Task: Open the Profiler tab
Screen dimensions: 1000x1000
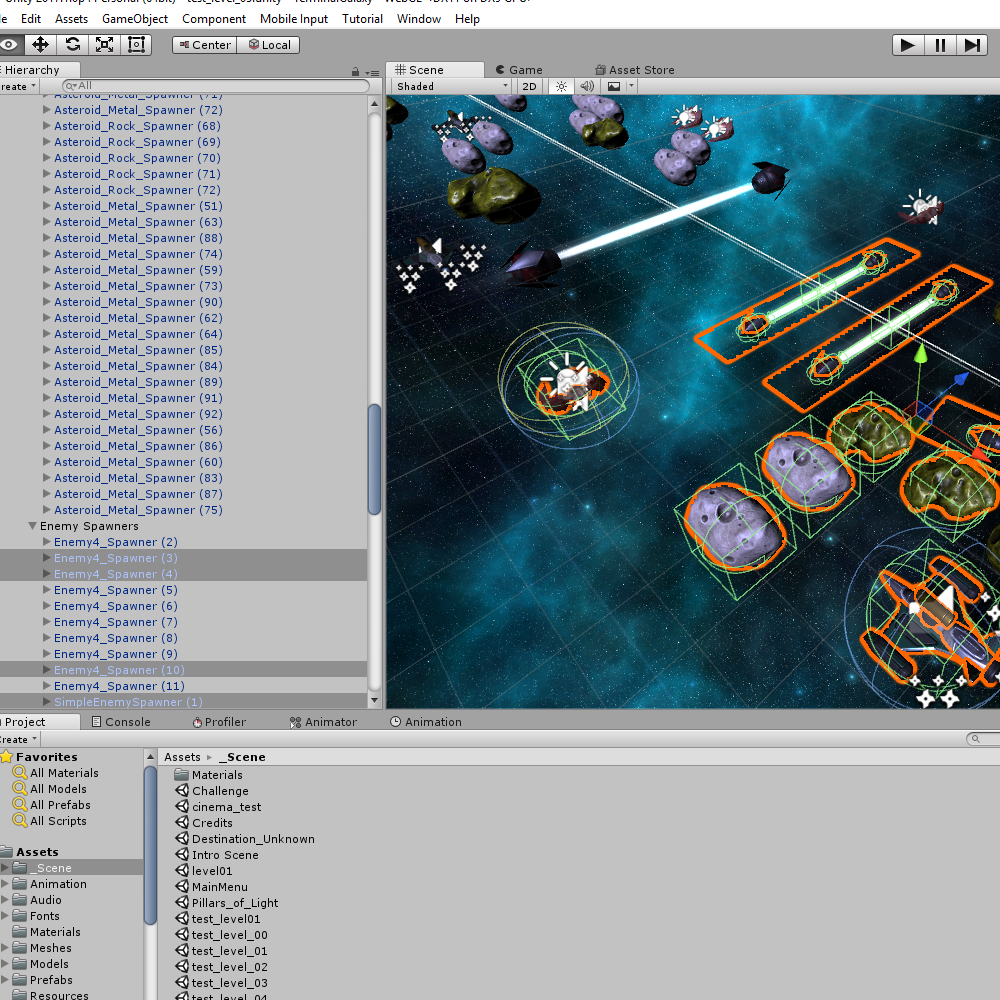Action: [x=219, y=722]
